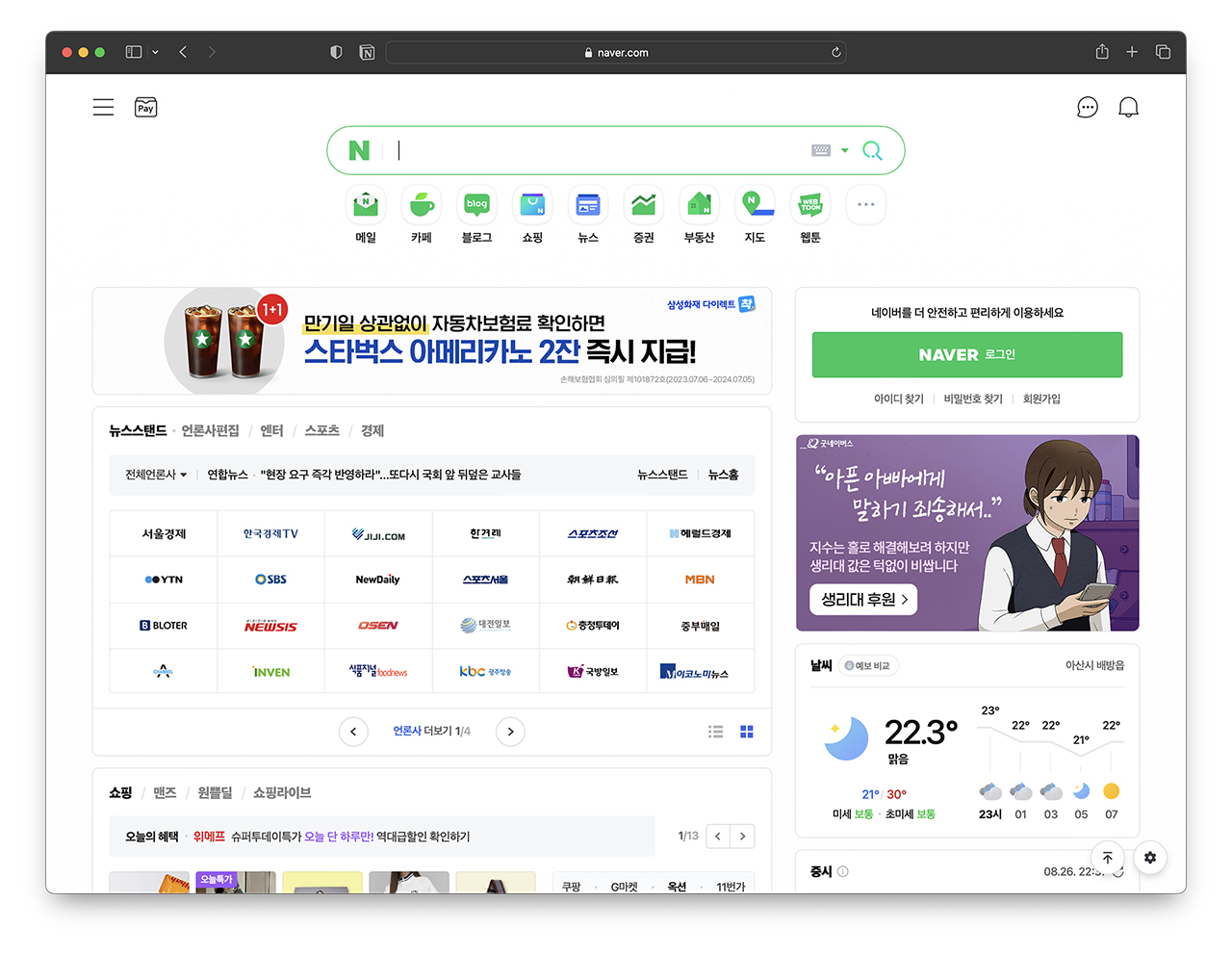Open the 위메프 슈퍼투데이특가 deal link
This screenshot has height=954, width=1232.
(331, 837)
